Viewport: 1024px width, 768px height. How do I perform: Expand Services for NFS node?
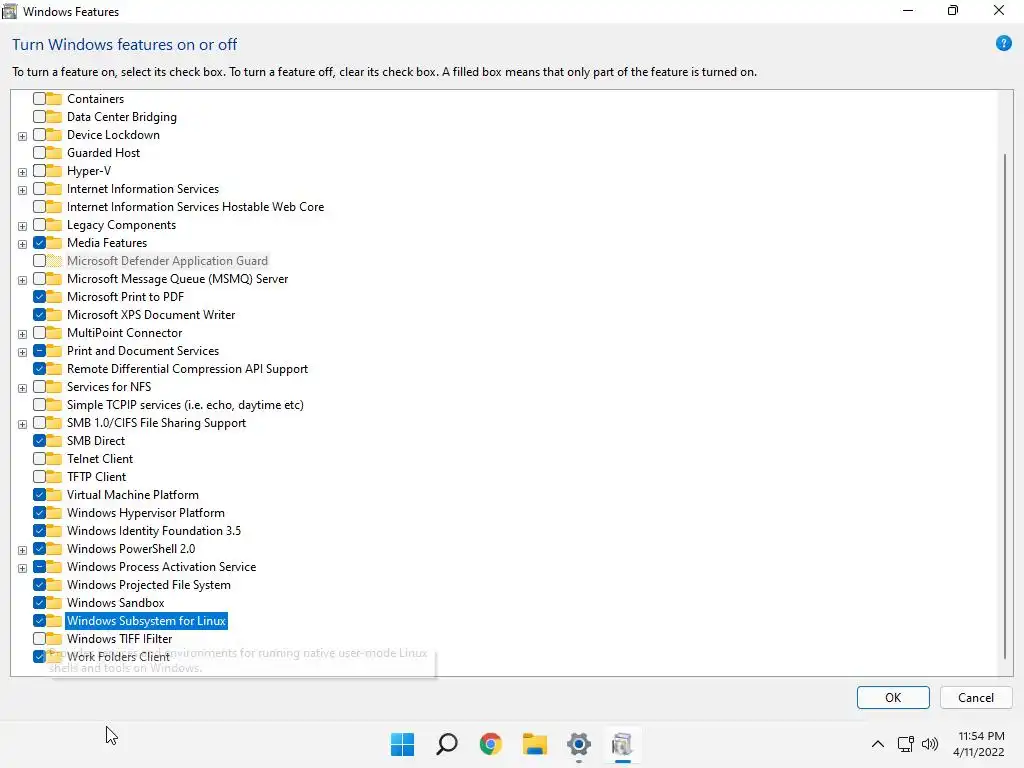coord(22,388)
